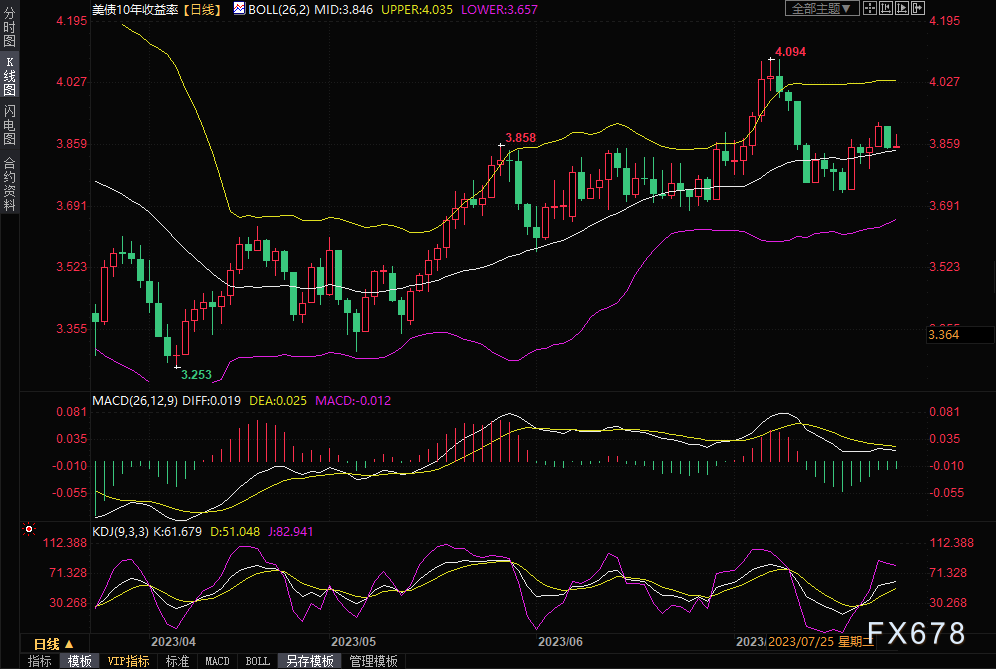Viewport: 996px width, 669px height.
Task: Select the 模板 bottom tab
Action: coord(80,661)
